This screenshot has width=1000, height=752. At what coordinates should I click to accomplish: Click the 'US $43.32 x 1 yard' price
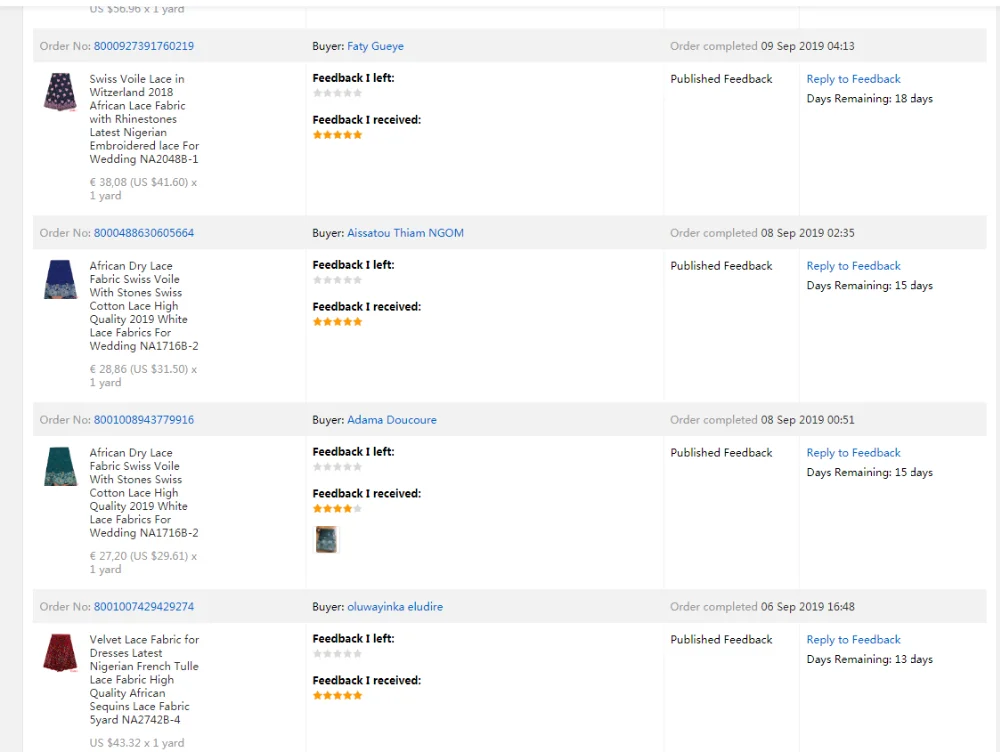137,742
